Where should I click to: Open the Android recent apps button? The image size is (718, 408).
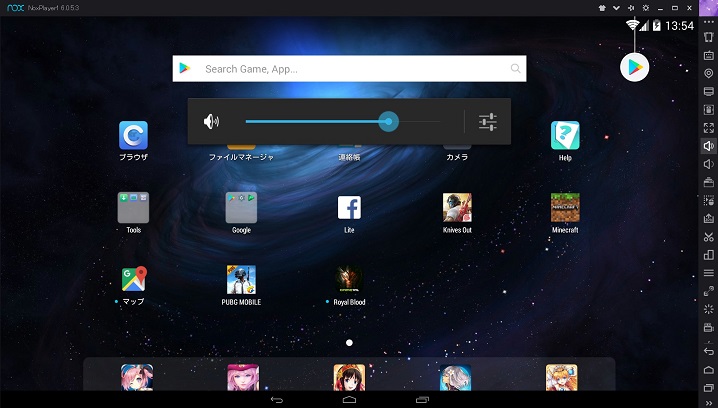(422, 400)
